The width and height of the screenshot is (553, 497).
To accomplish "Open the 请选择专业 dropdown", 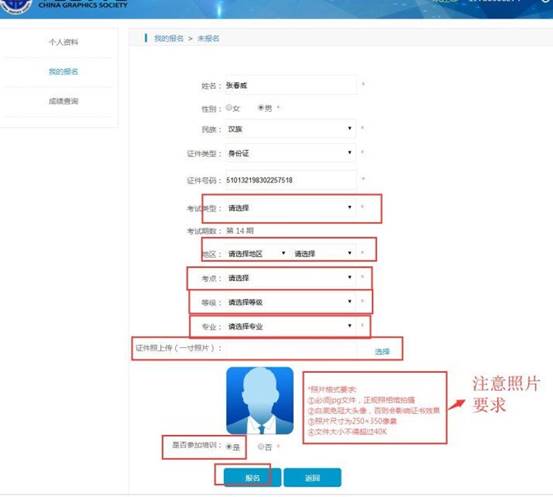I will tap(290, 326).
